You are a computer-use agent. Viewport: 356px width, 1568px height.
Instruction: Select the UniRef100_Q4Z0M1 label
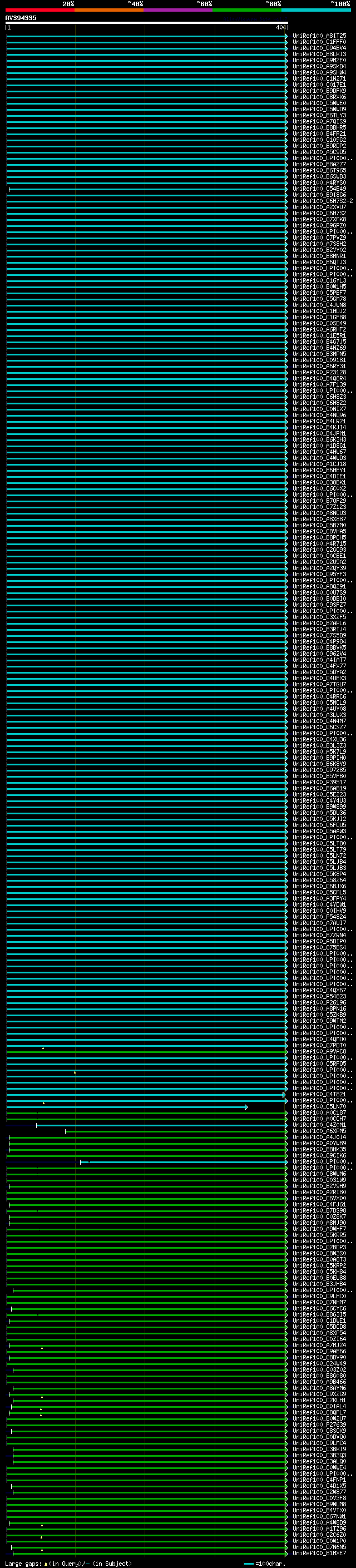click(x=319, y=1125)
